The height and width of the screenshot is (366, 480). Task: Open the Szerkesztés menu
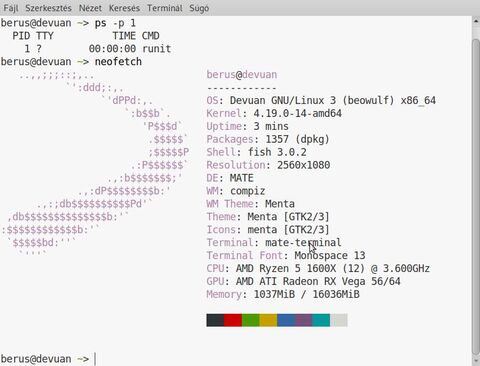coord(48,8)
